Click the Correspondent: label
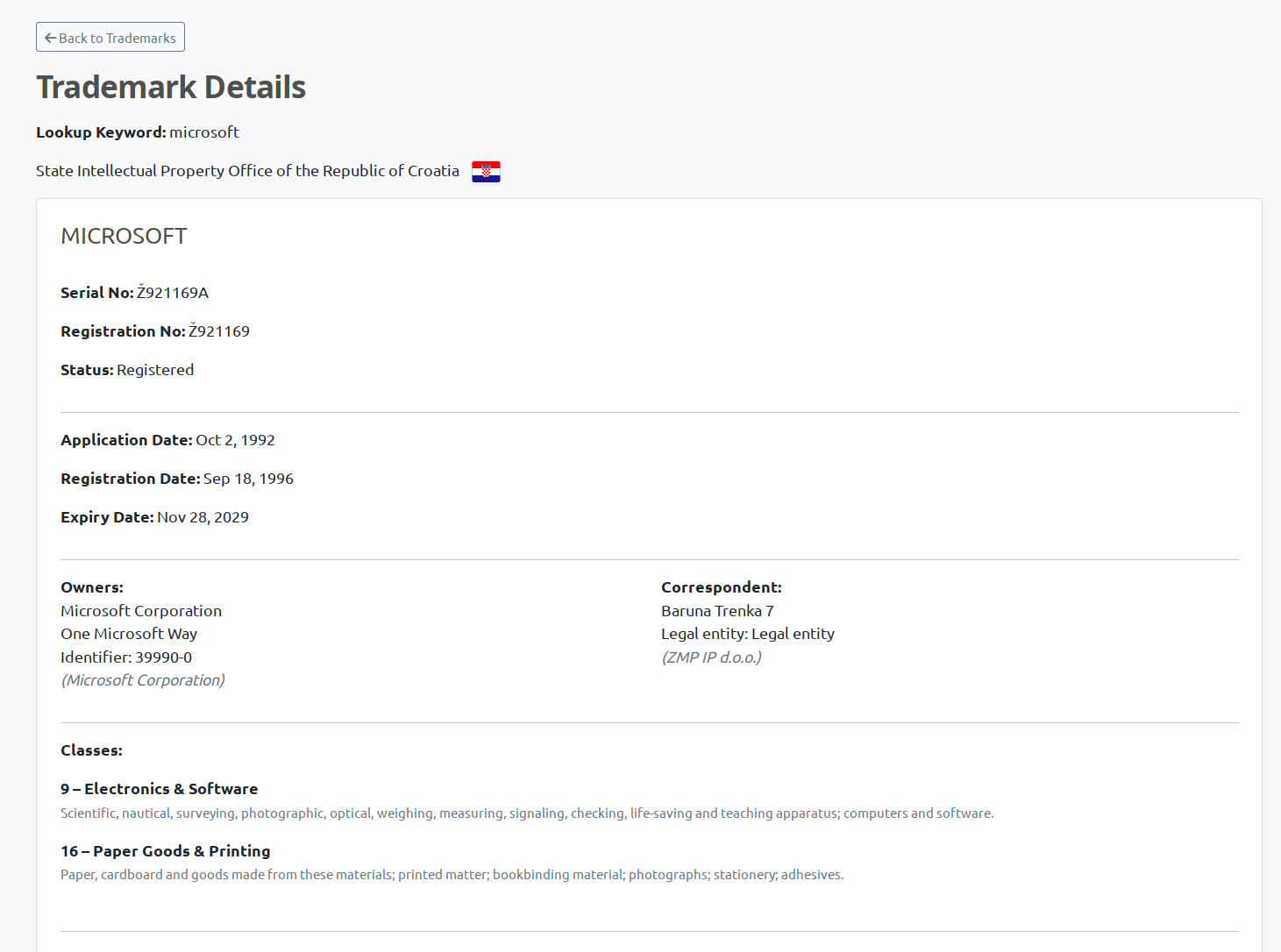 click(722, 587)
